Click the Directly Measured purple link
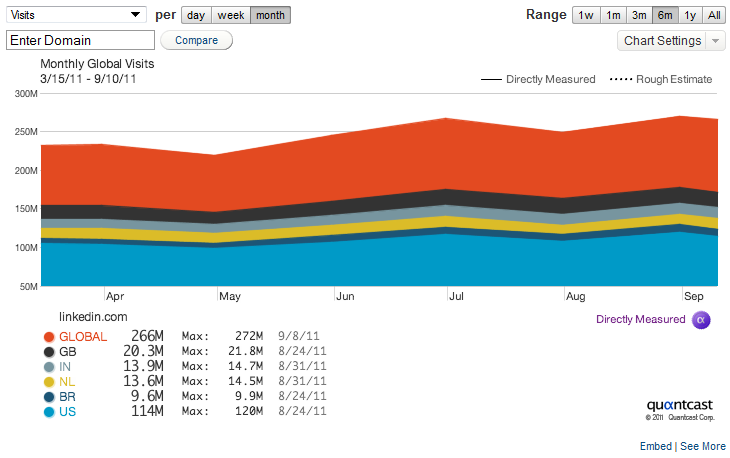This screenshot has height=458, width=730. coord(641,319)
